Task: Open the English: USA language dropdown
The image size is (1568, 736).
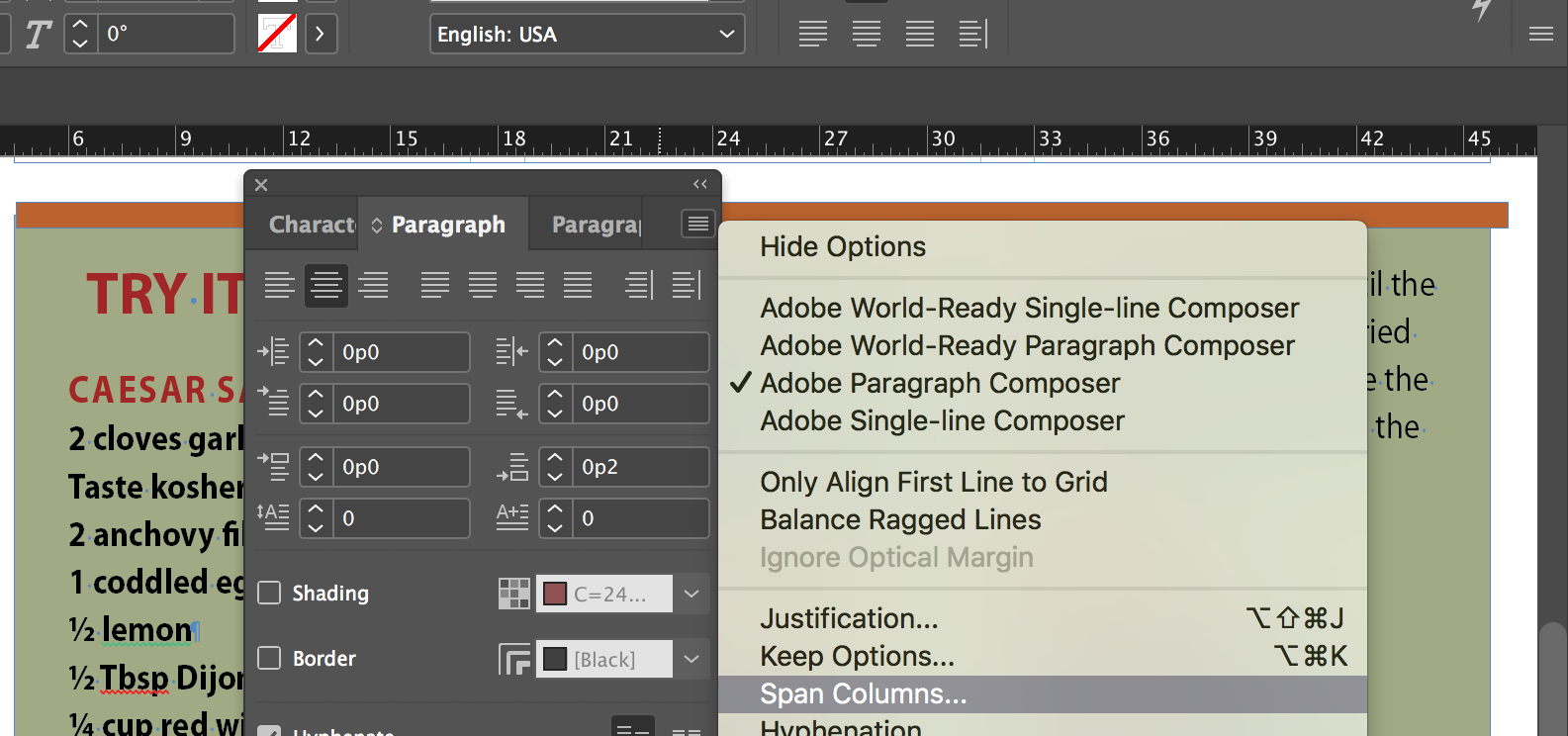Action: (x=588, y=34)
